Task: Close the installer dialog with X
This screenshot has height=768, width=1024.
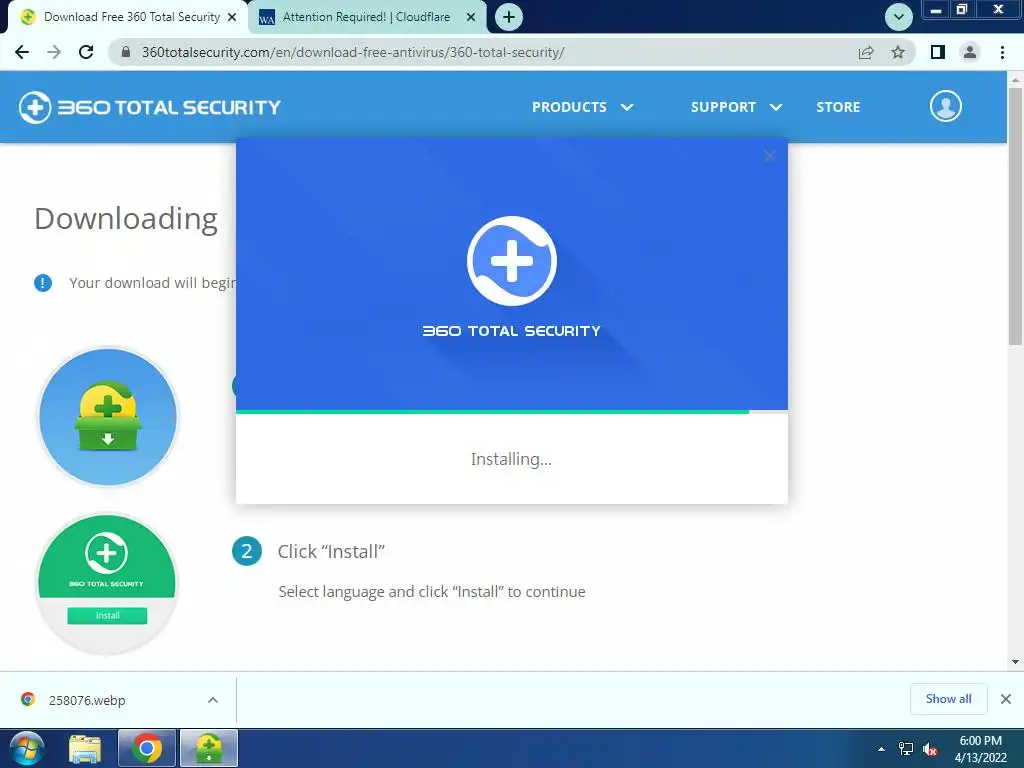Action: [769, 155]
